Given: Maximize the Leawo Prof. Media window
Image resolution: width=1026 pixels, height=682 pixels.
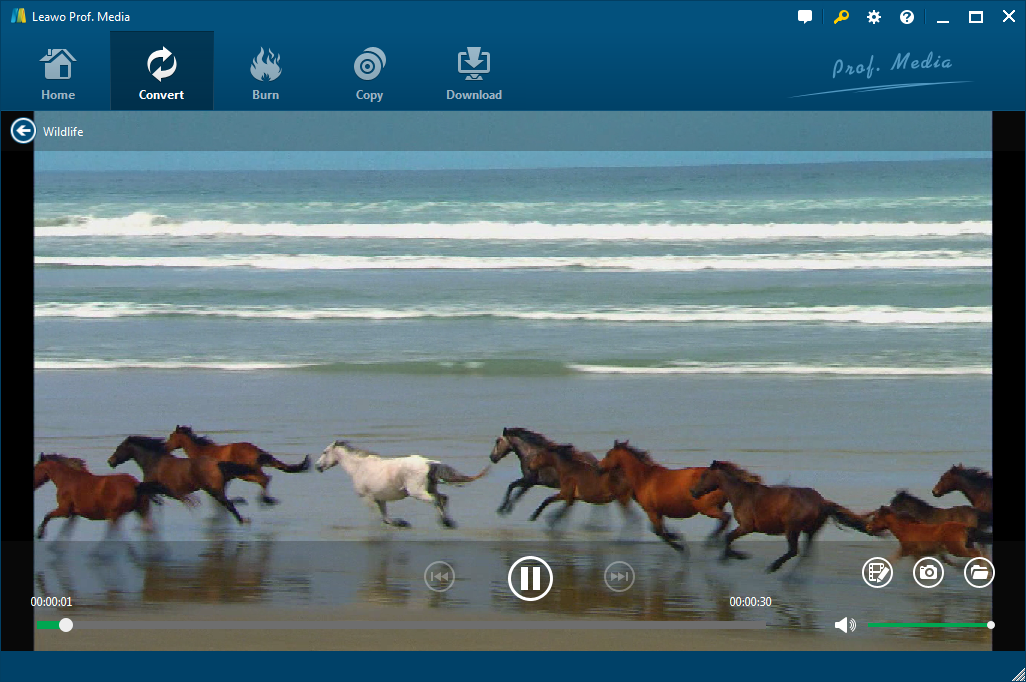Looking at the screenshot, I should [976, 17].
